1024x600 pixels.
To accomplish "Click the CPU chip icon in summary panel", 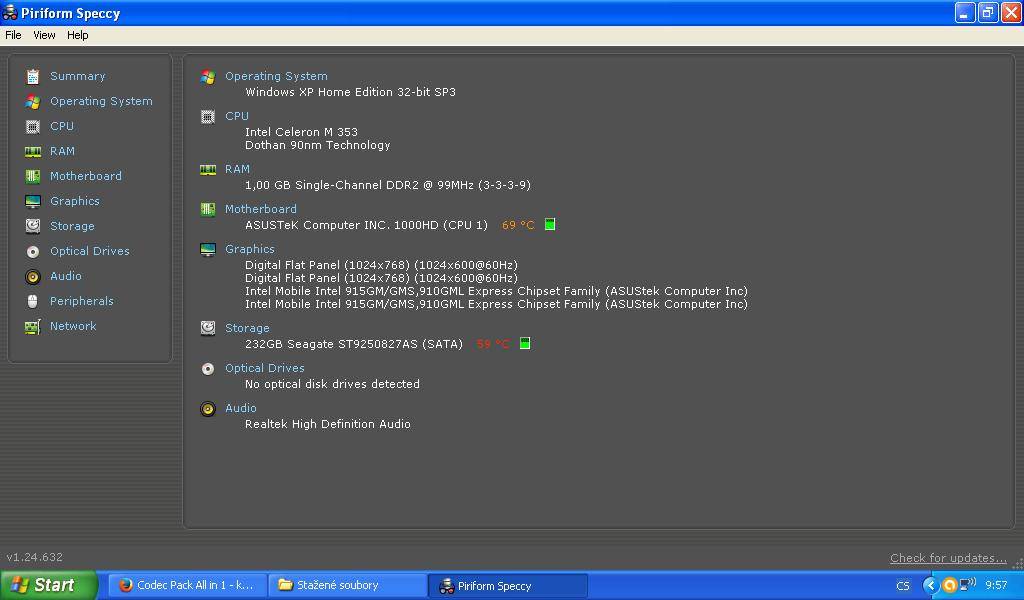I will tap(208, 117).
